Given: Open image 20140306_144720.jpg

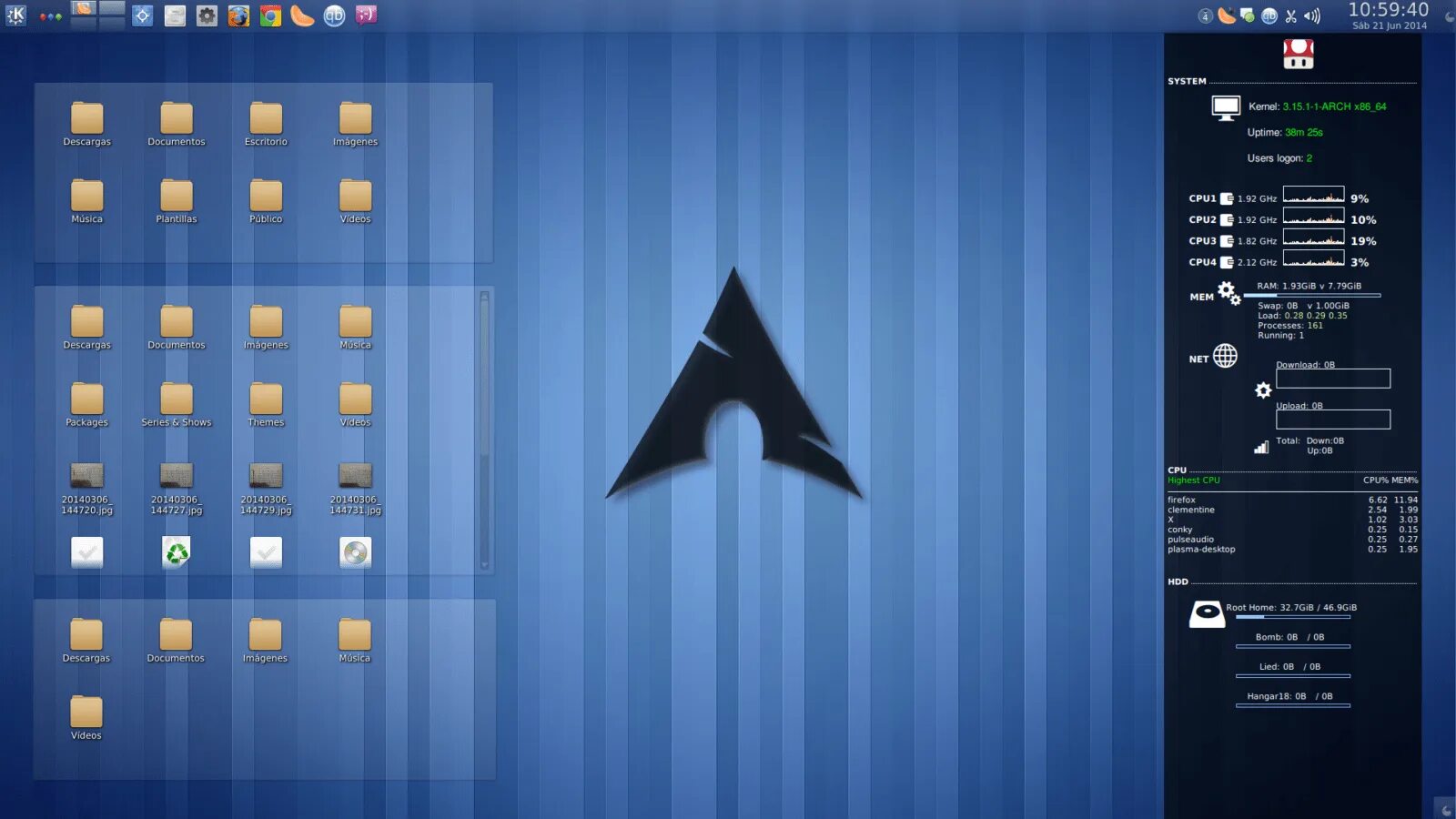Looking at the screenshot, I should pyautogui.click(x=86, y=490).
